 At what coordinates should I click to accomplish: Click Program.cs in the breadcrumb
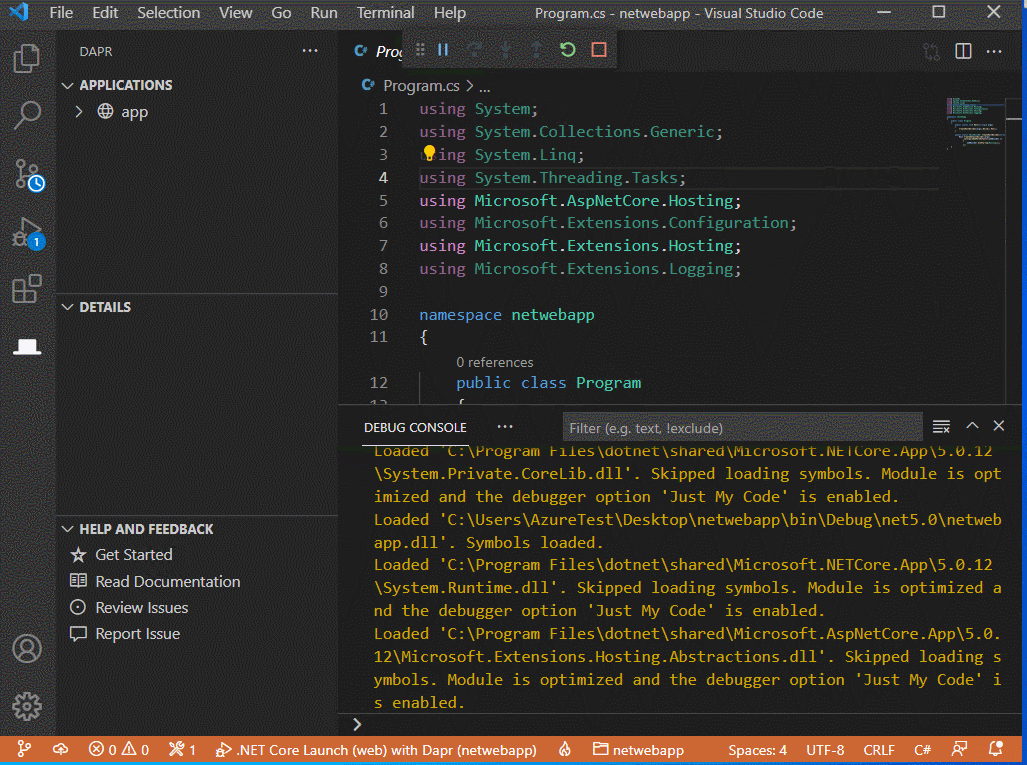(x=420, y=86)
